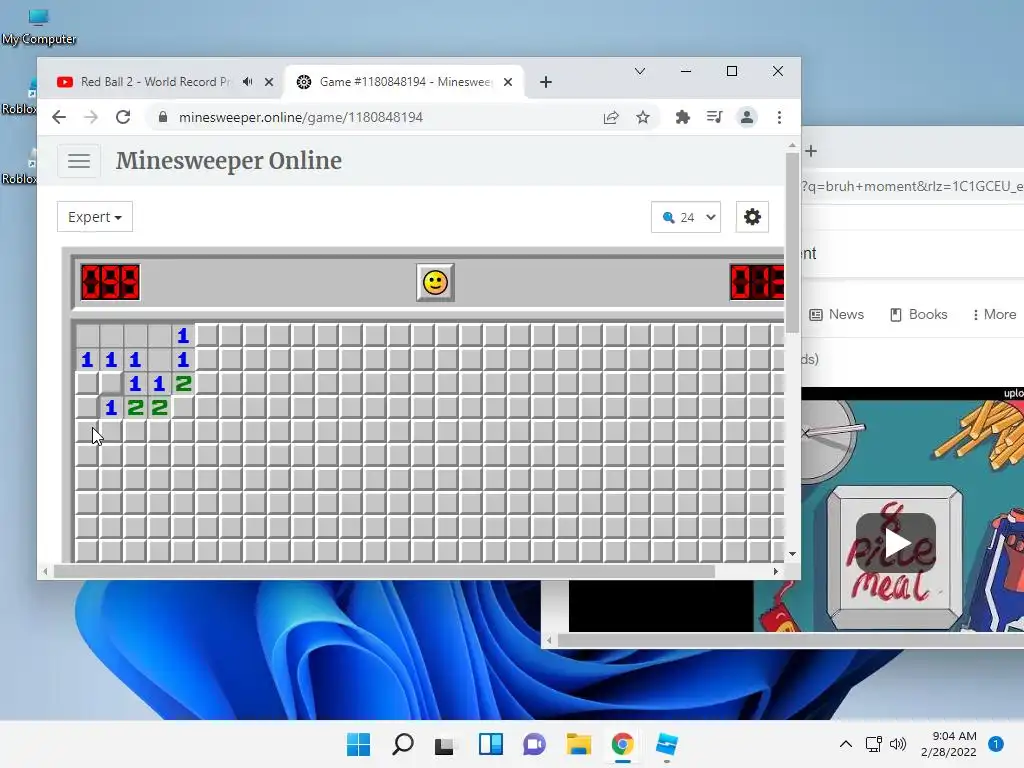This screenshot has width=1024, height=768.
Task: Open Minesweeper settings gear
Action: coord(752,217)
